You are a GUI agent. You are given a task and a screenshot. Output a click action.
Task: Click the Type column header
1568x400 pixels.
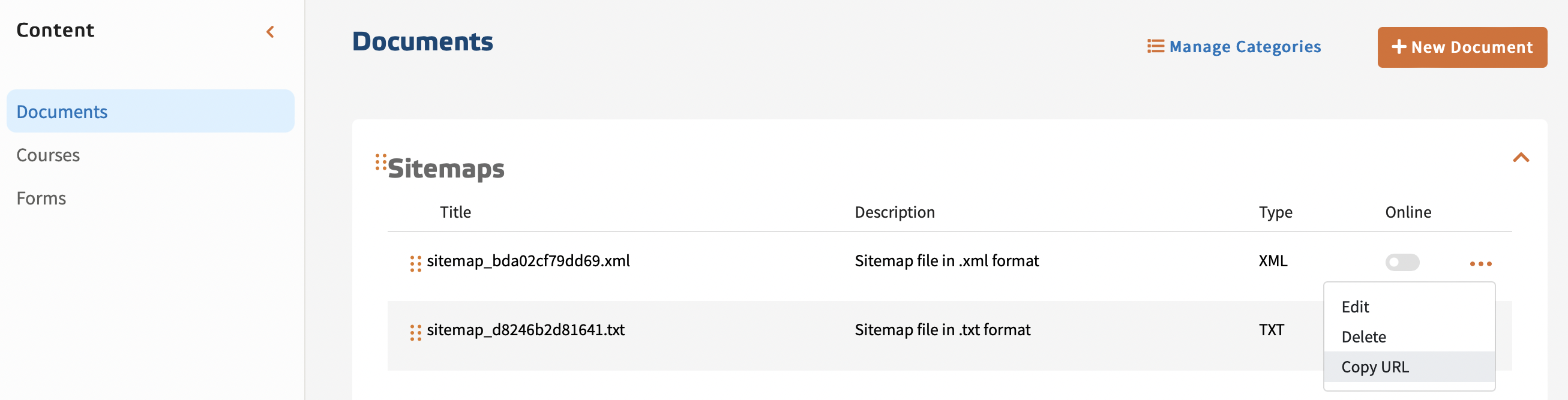tap(1275, 212)
